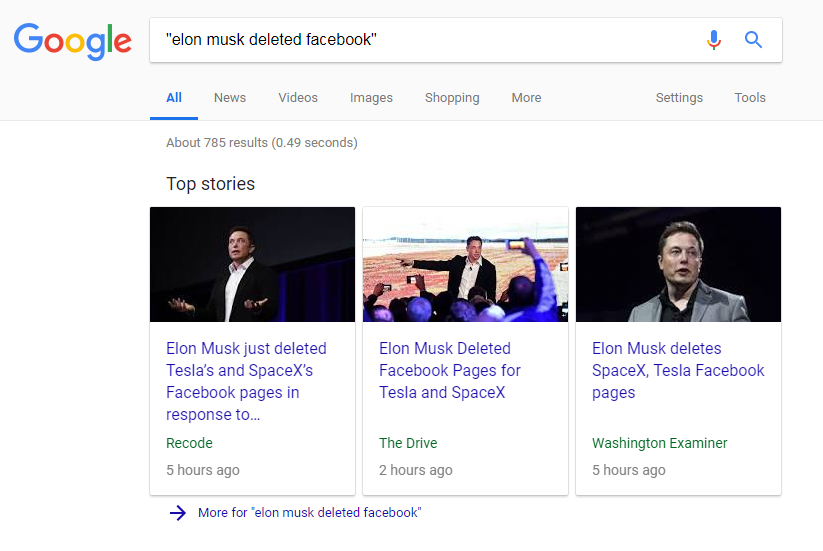Click the blue magnifier search button
Viewport: 823px width, 551px height.
click(753, 39)
